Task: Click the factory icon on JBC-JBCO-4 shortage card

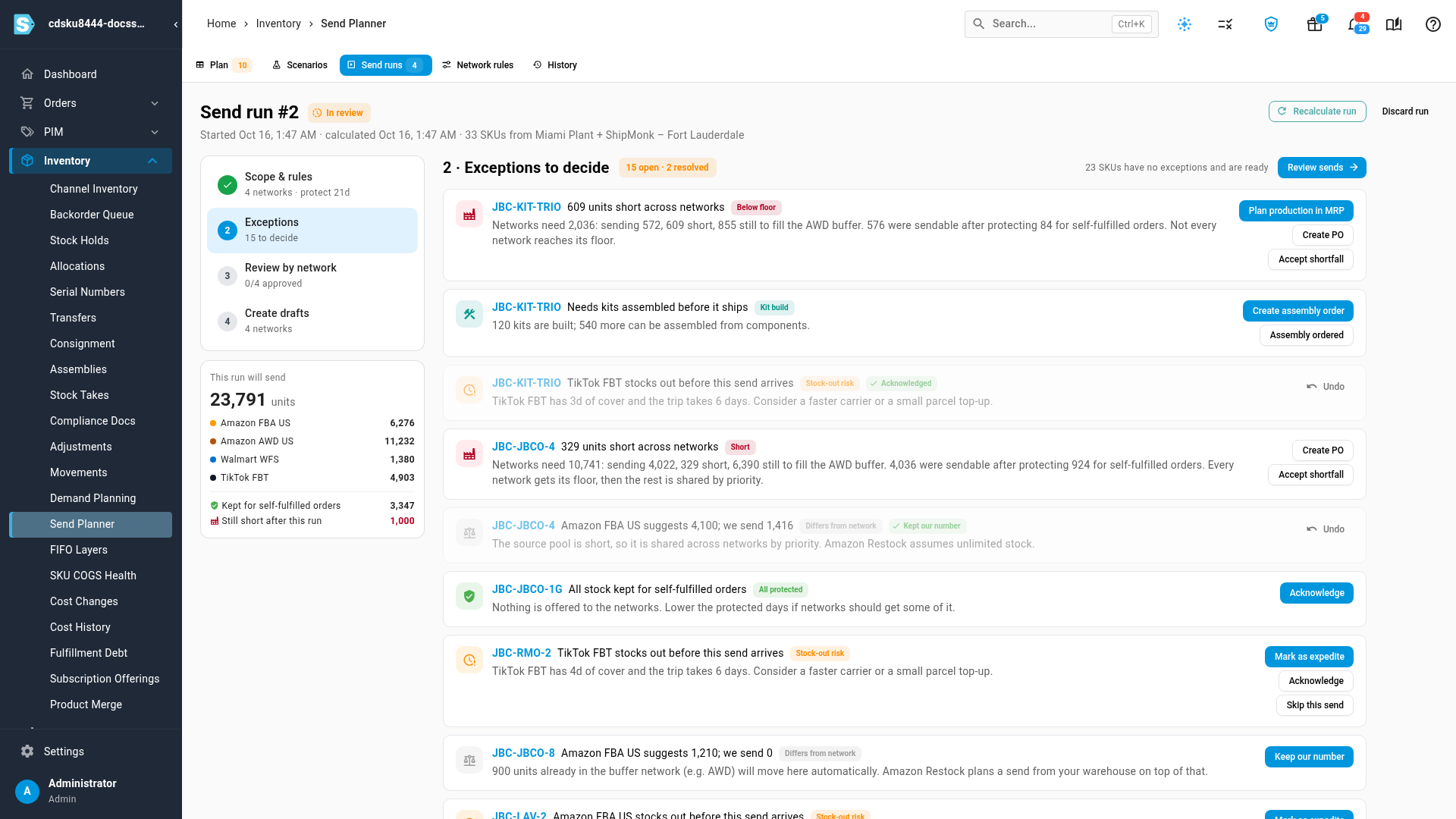Action: click(x=469, y=454)
